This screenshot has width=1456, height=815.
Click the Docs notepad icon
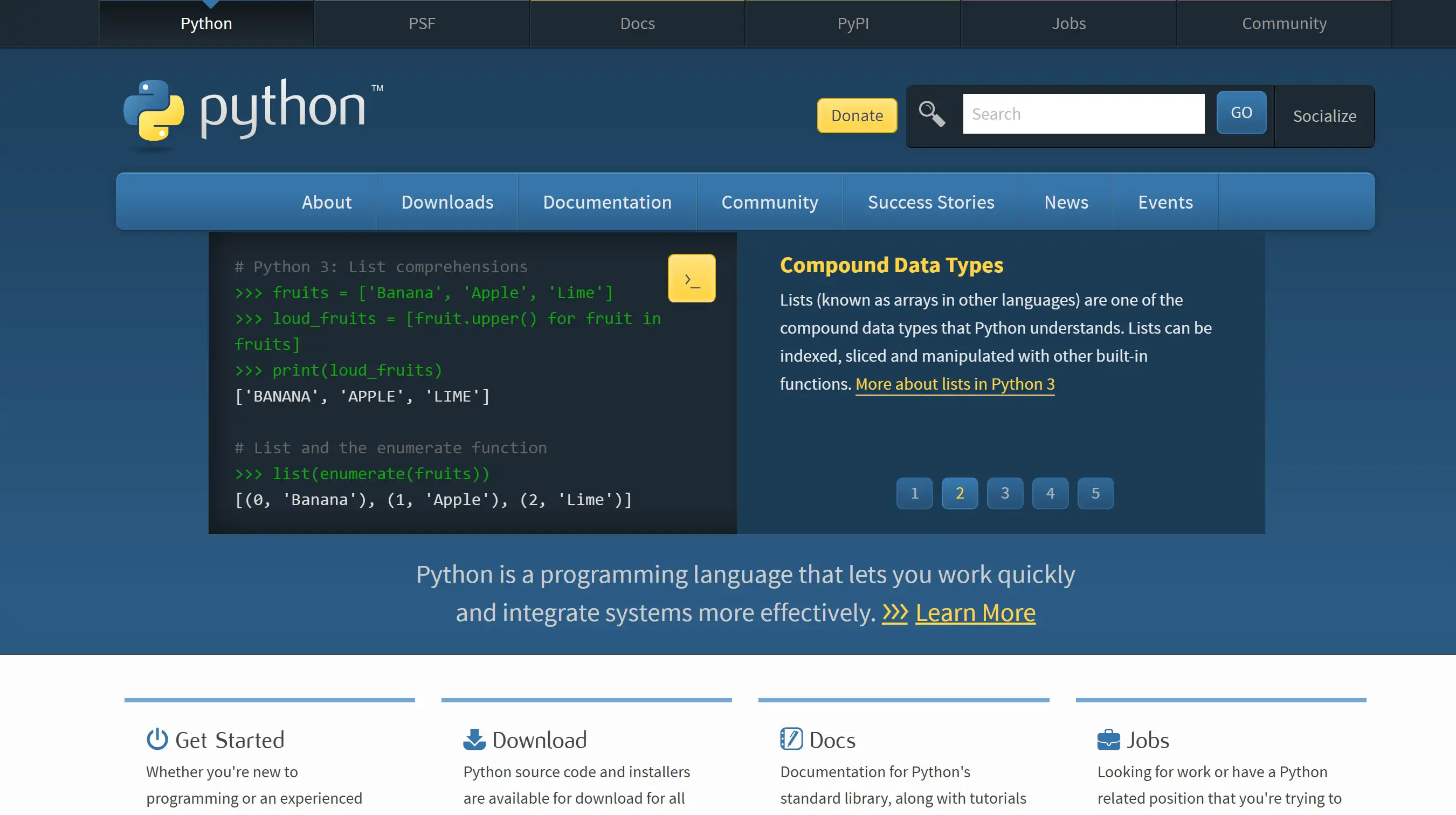tap(791, 739)
